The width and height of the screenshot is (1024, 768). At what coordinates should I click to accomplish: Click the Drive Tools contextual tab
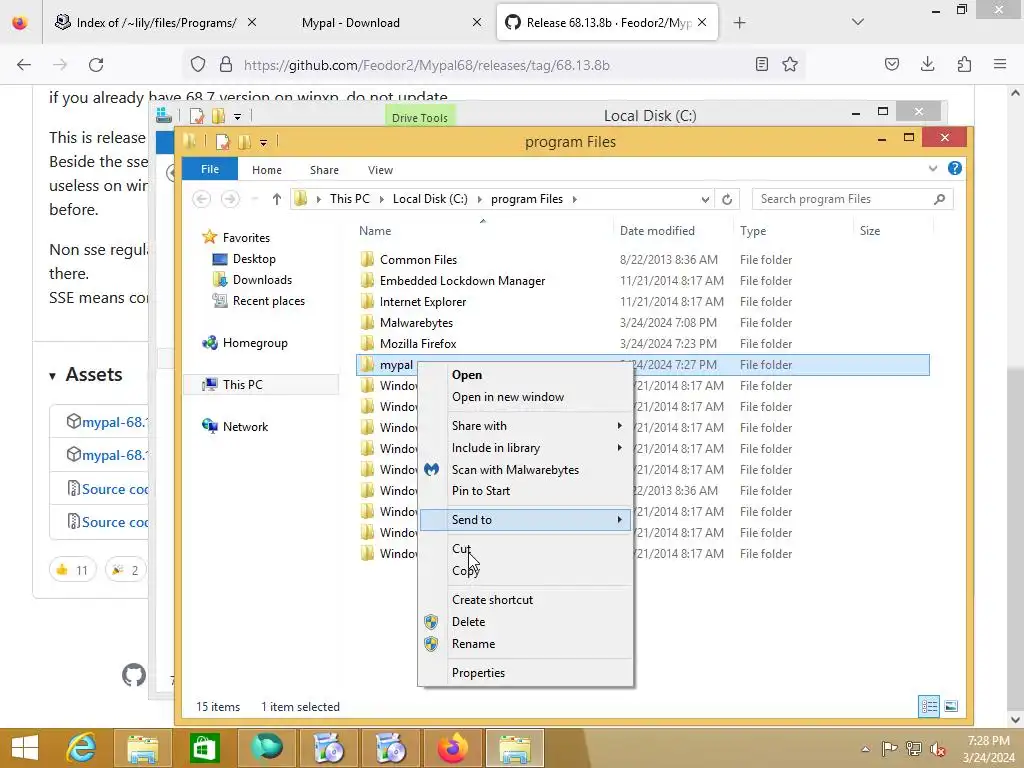420,118
